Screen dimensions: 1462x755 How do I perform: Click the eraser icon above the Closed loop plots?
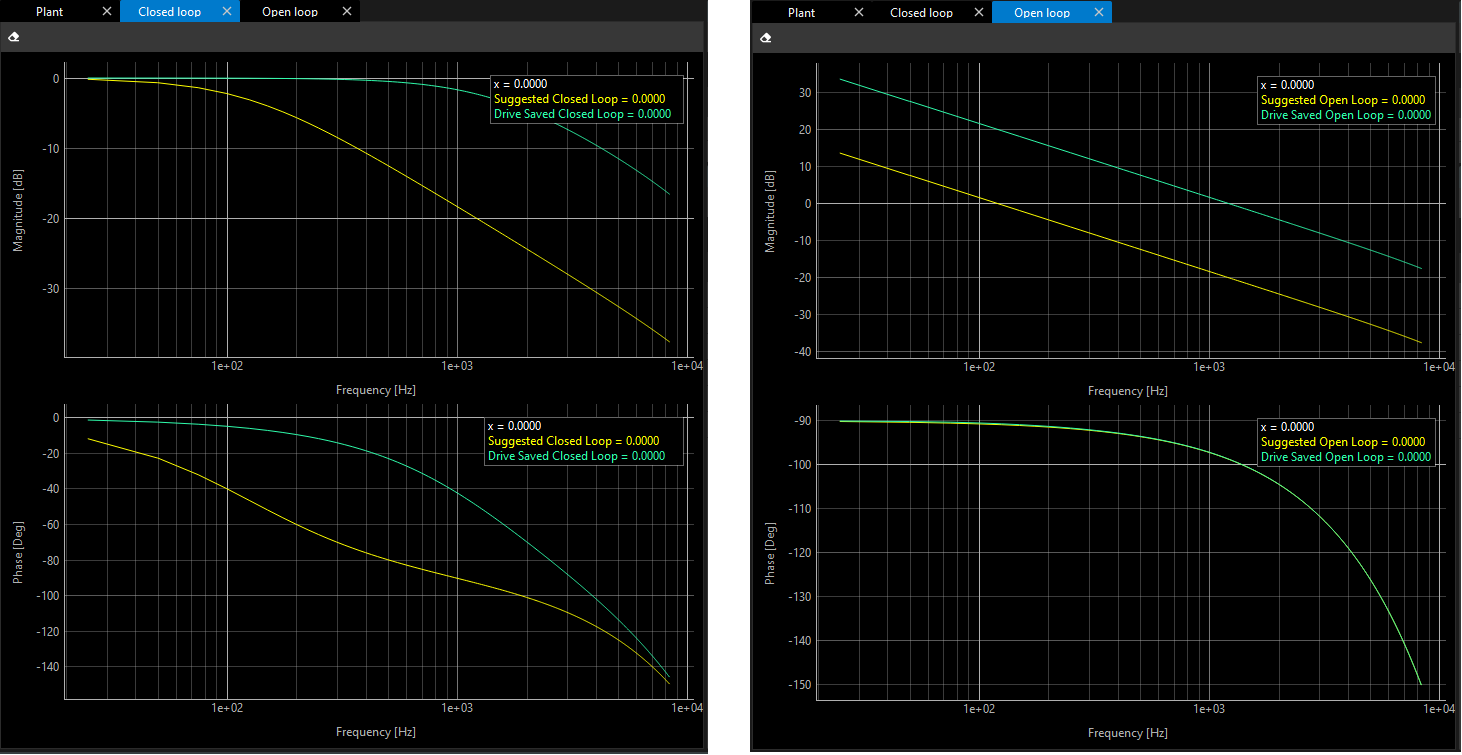(13, 36)
